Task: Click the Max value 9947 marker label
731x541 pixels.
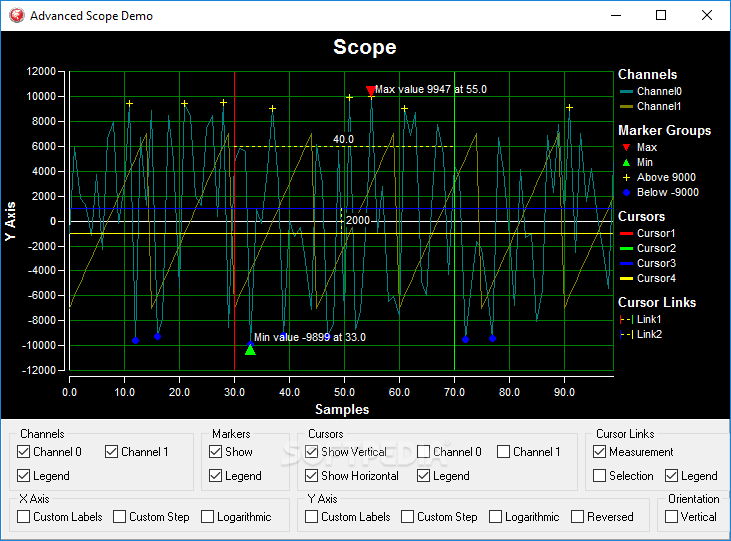Action: (x=431, y=89)
